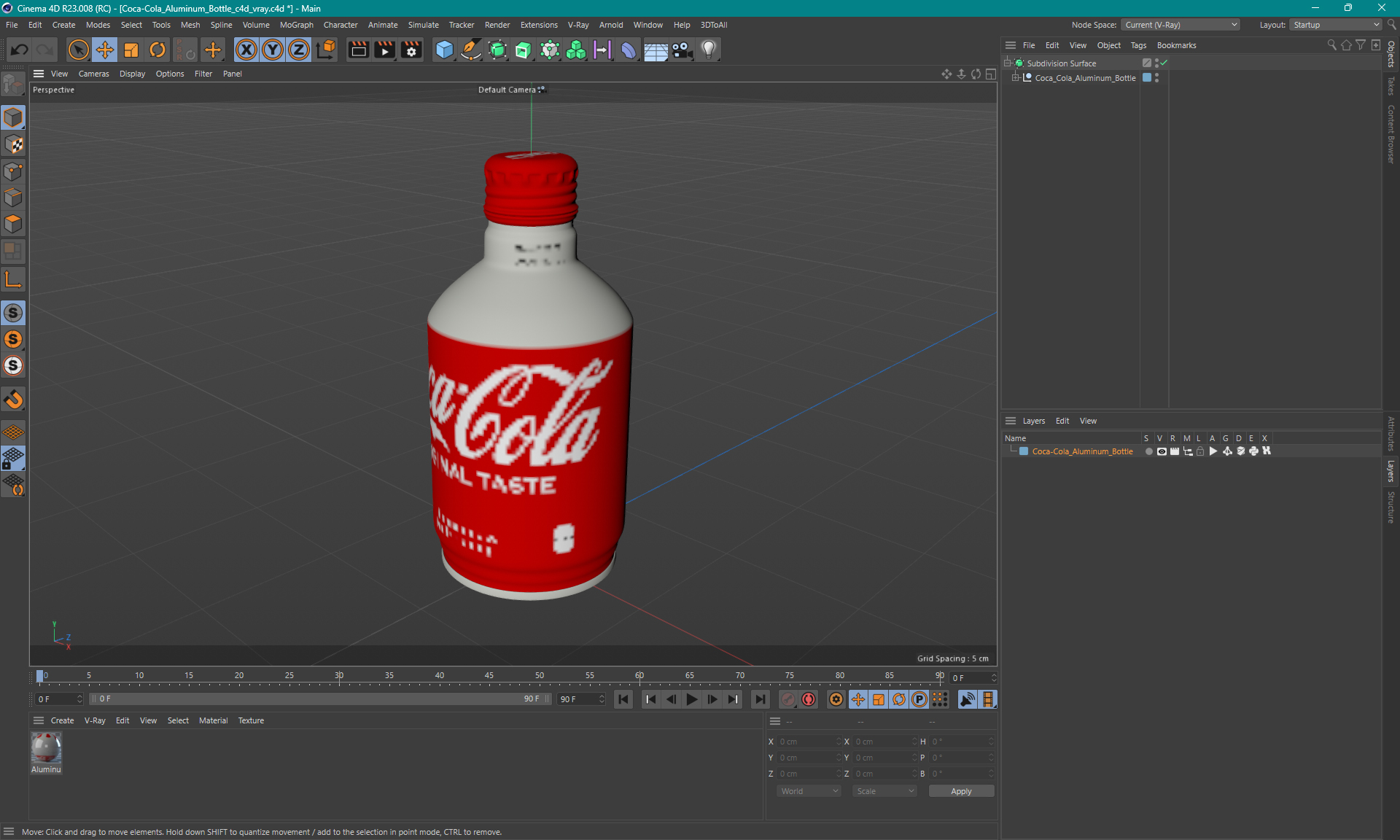The width and height of the screenshot is (1400, 840).
Task: Collapse the Subdivision Surface tree item
Action: tap(1007, 63)
